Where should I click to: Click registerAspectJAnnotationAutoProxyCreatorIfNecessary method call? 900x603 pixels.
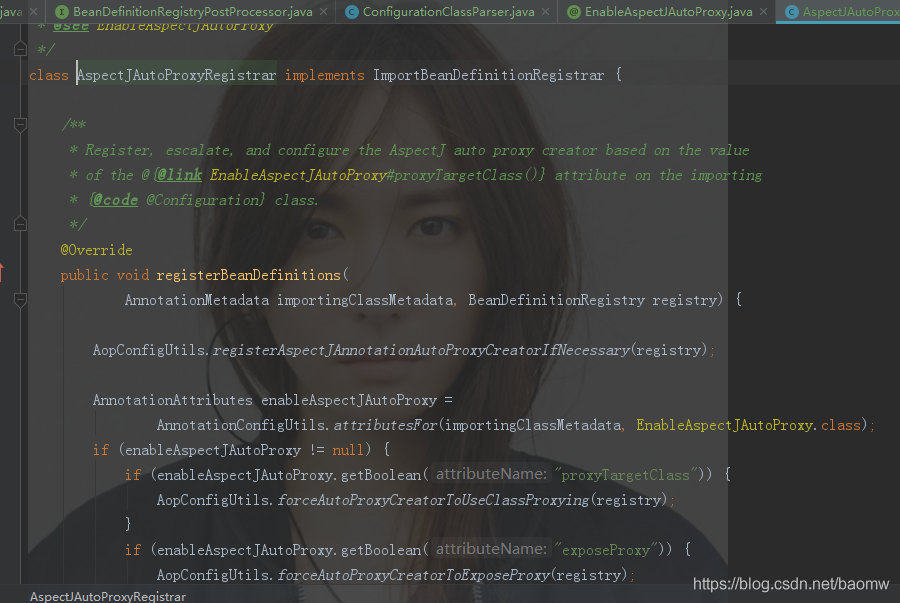421,350
